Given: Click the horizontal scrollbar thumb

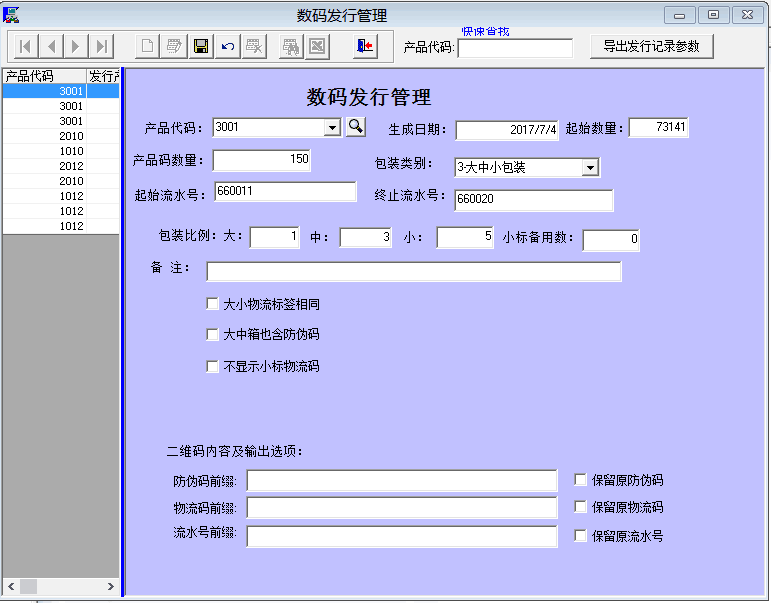Looking at the screenshot, I should (x=28, y=586).
